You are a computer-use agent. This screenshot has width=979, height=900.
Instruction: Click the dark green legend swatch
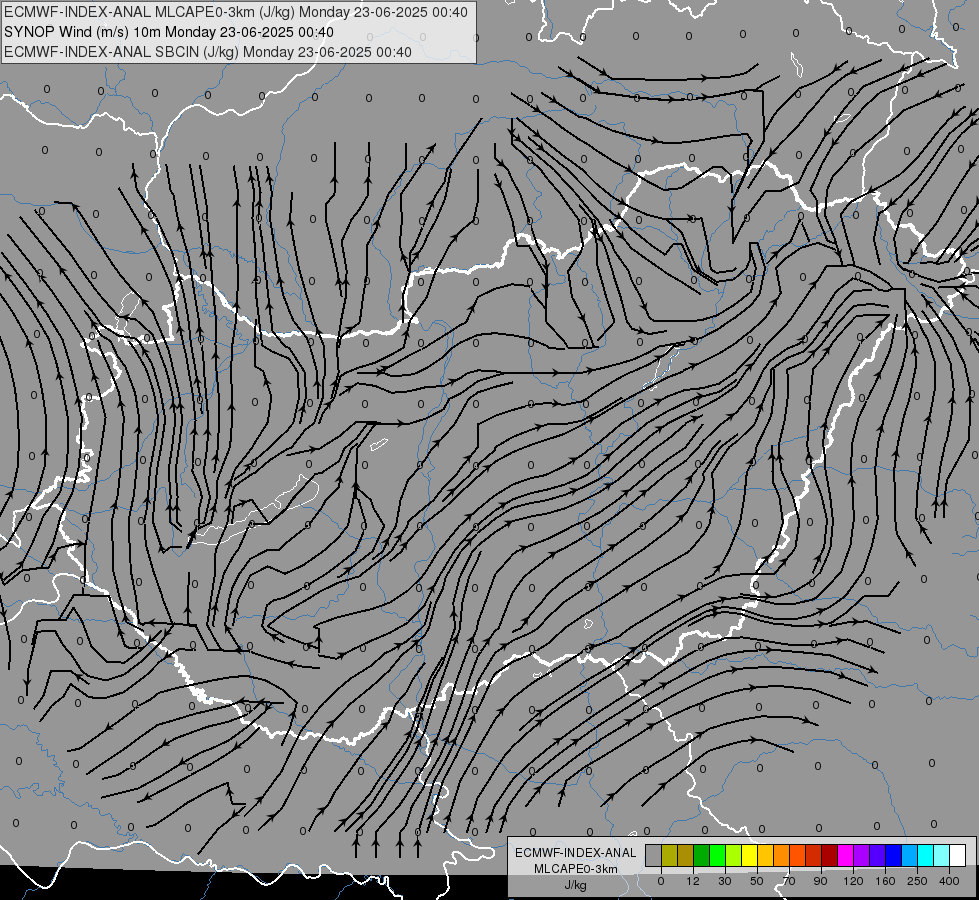point(702,855)
